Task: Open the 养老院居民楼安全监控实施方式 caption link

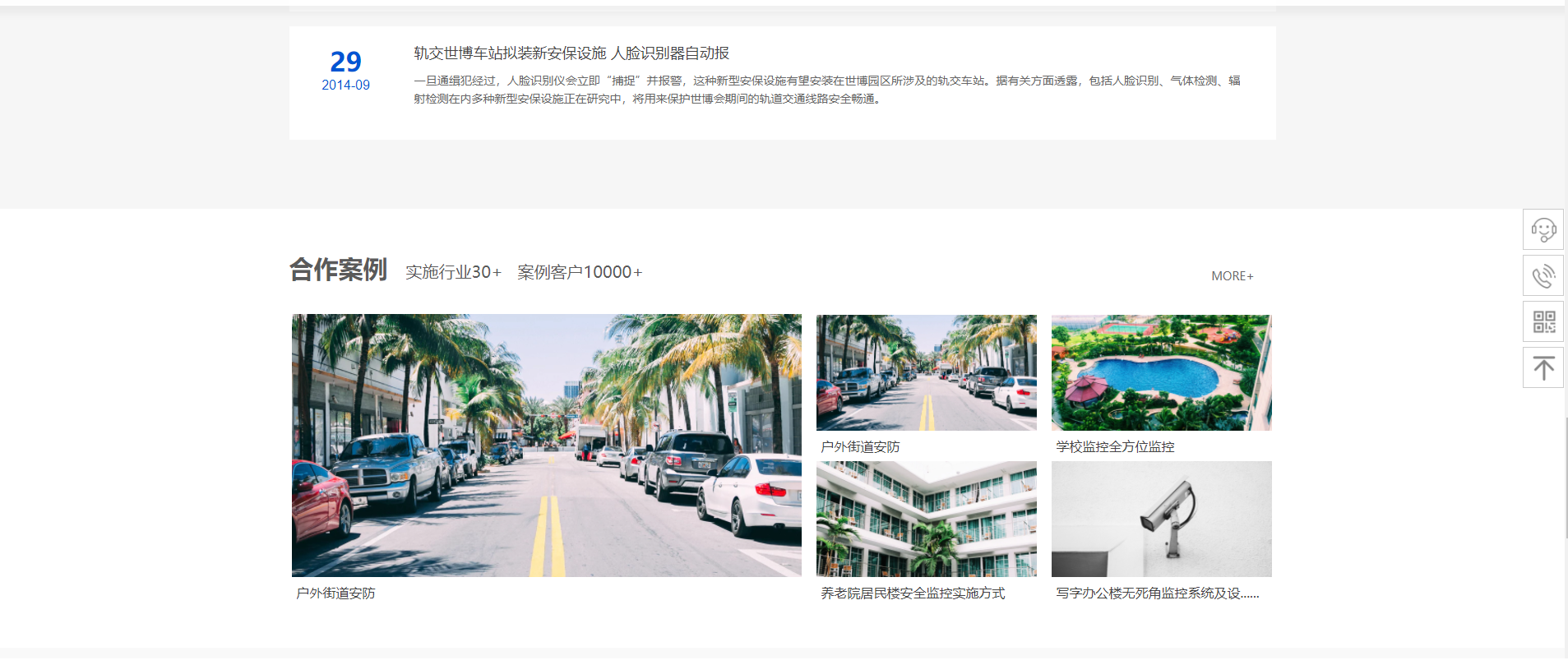Action: click(912, 593)
